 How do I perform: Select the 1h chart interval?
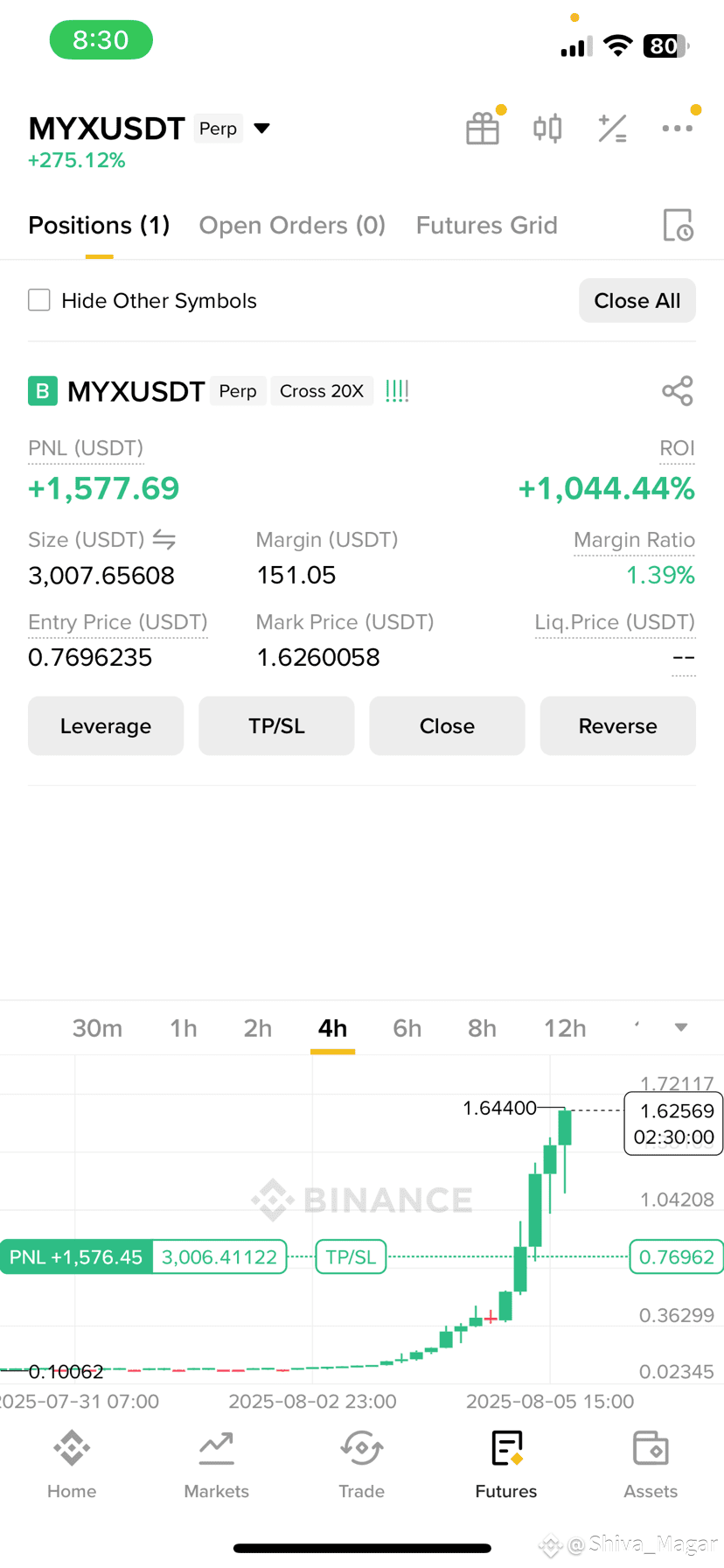pyautogui.click(x=184, y=1028)
